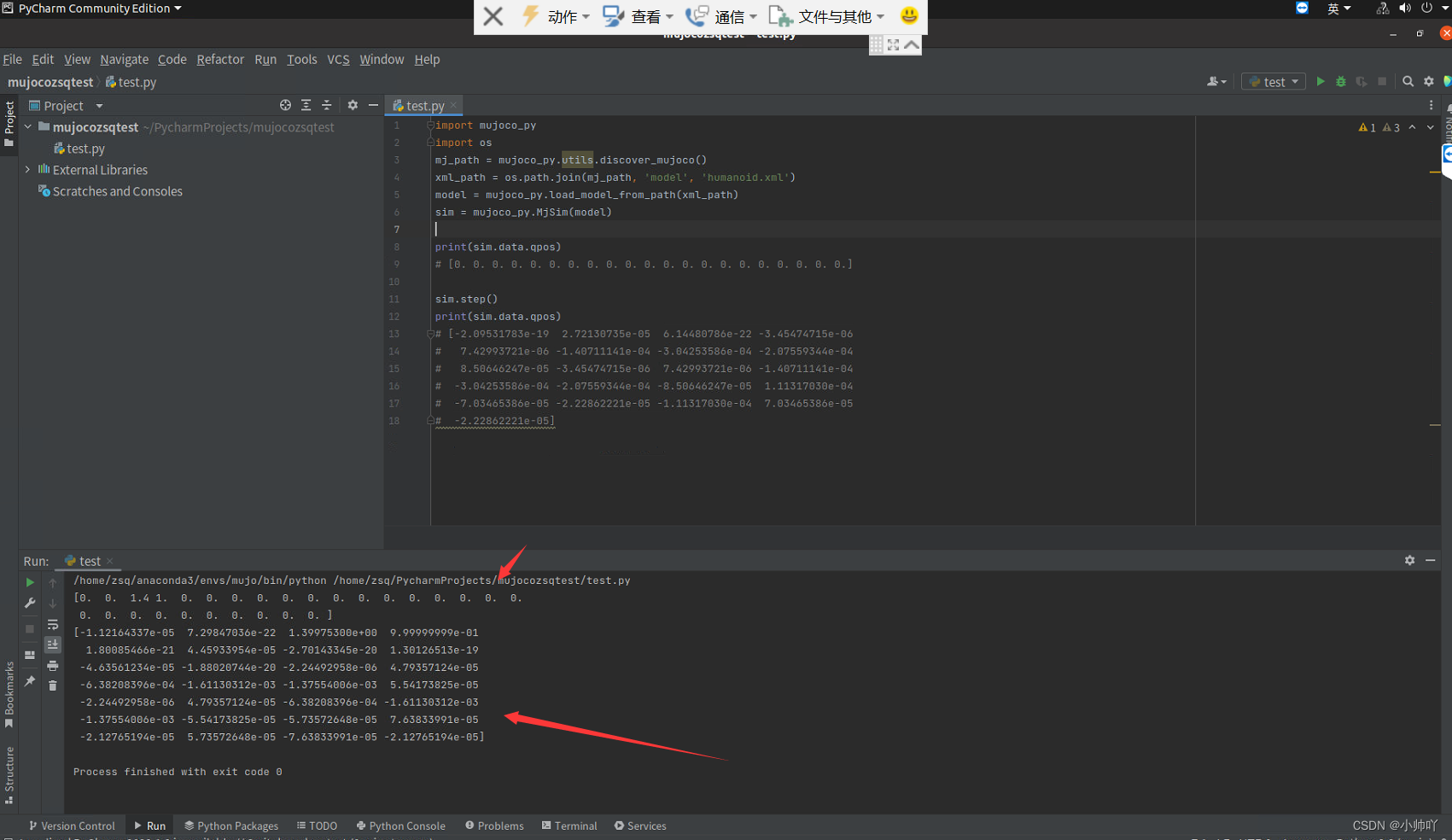
Task: Expand External Libraries node
Action: click(28, 169)
